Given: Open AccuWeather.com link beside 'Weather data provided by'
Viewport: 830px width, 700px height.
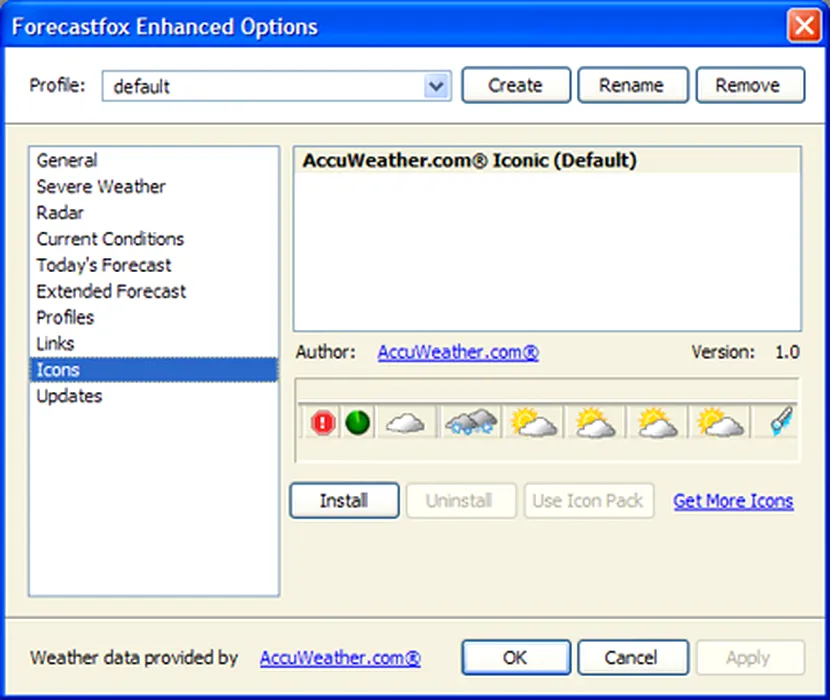Looking at the screenshot, I should tap(340, 658).
